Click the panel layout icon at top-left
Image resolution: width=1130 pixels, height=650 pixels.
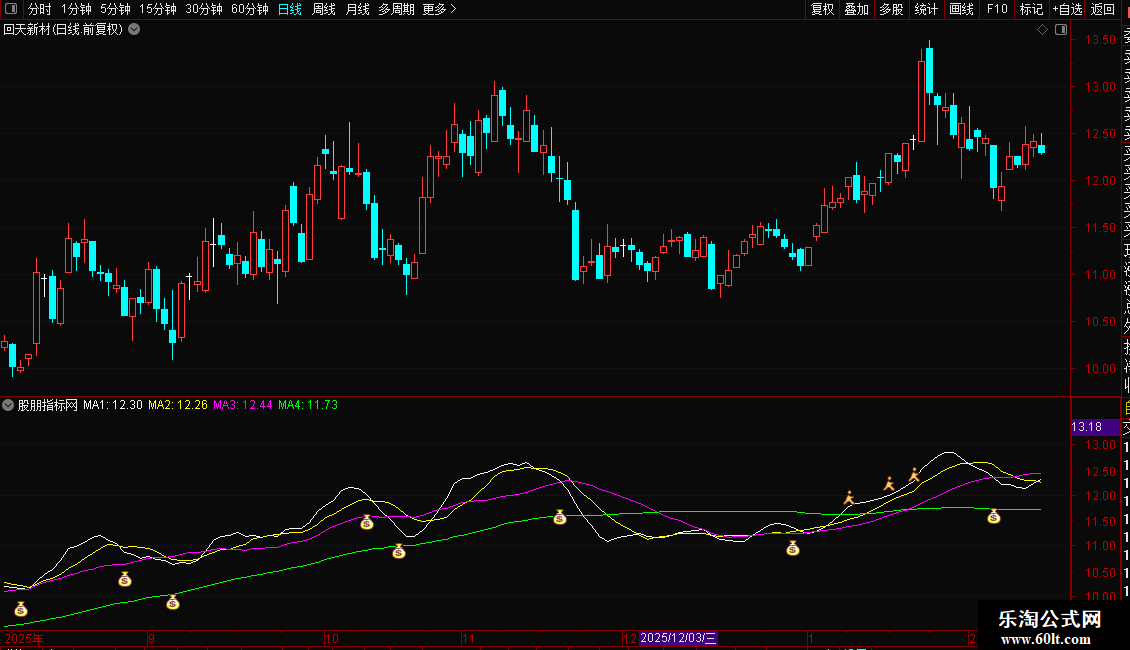[x=11, y=9]
